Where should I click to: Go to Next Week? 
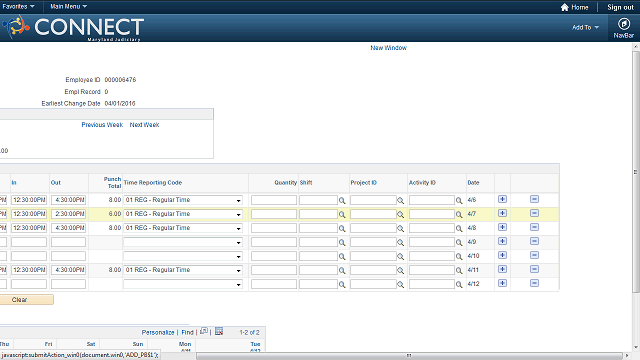144,125
